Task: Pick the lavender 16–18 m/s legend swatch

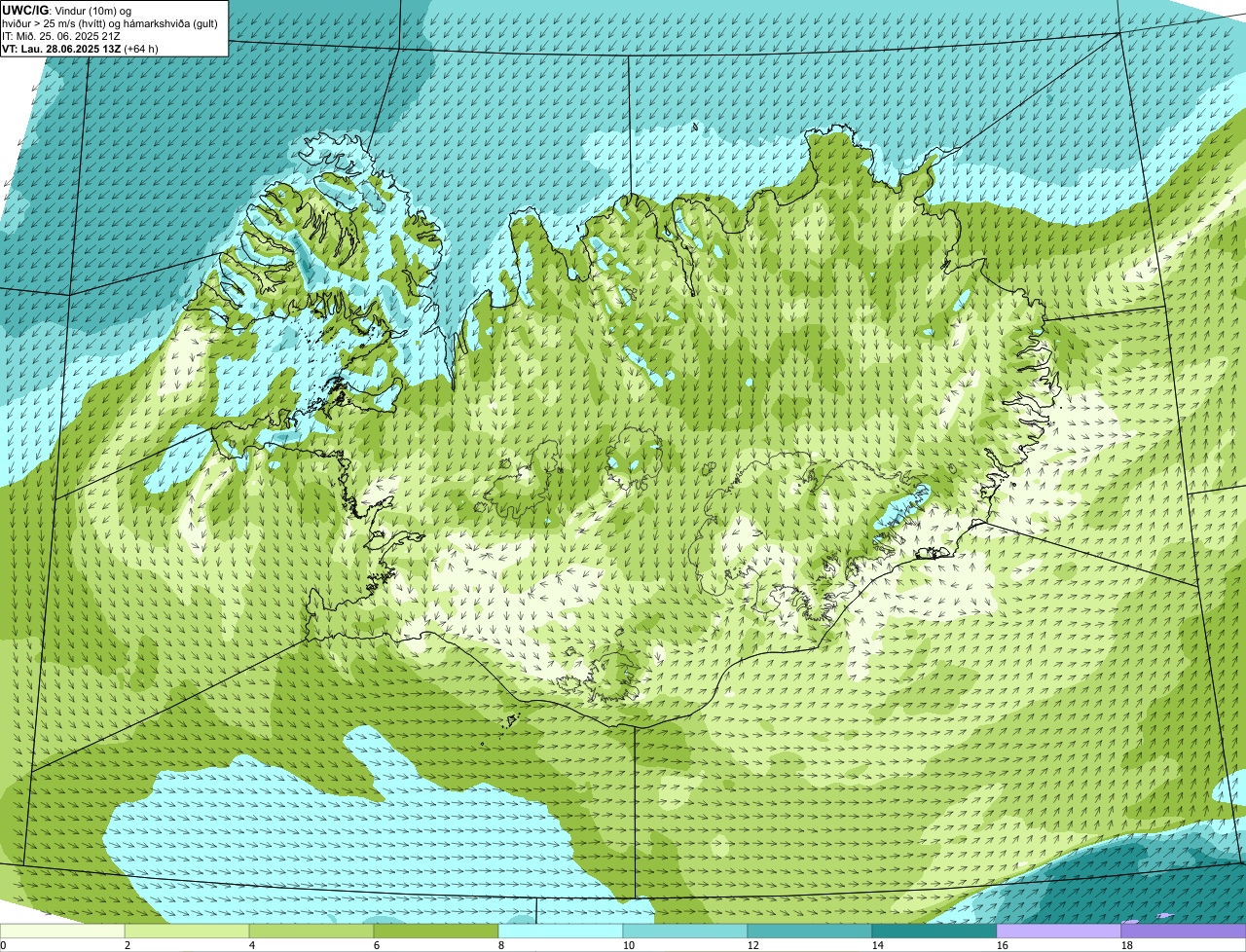Action: click(x=1059, y=932)
